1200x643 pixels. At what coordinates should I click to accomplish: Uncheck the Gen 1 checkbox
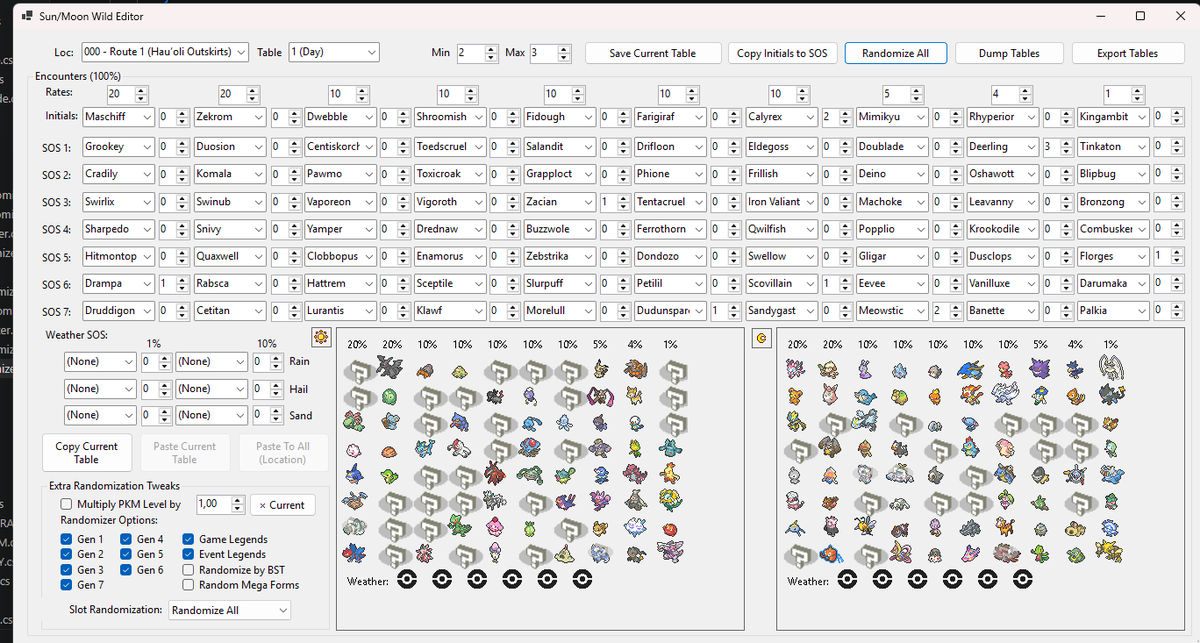coord(67,540)
